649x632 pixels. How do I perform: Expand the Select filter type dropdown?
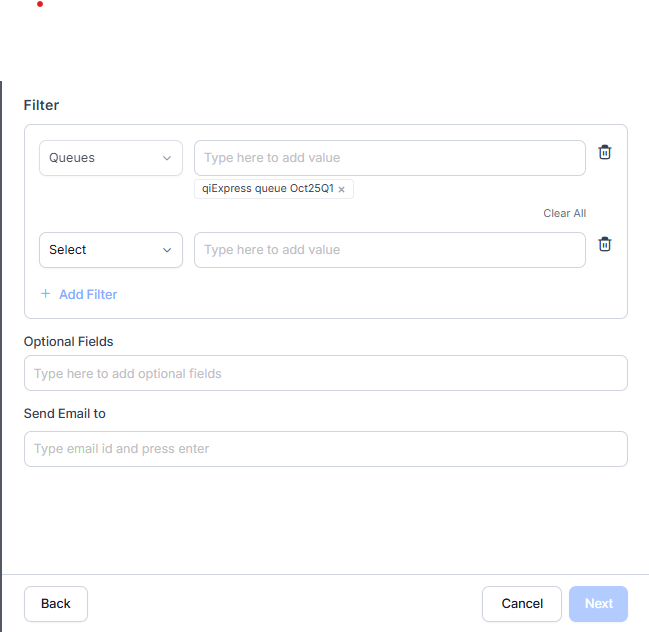[100, 250]
